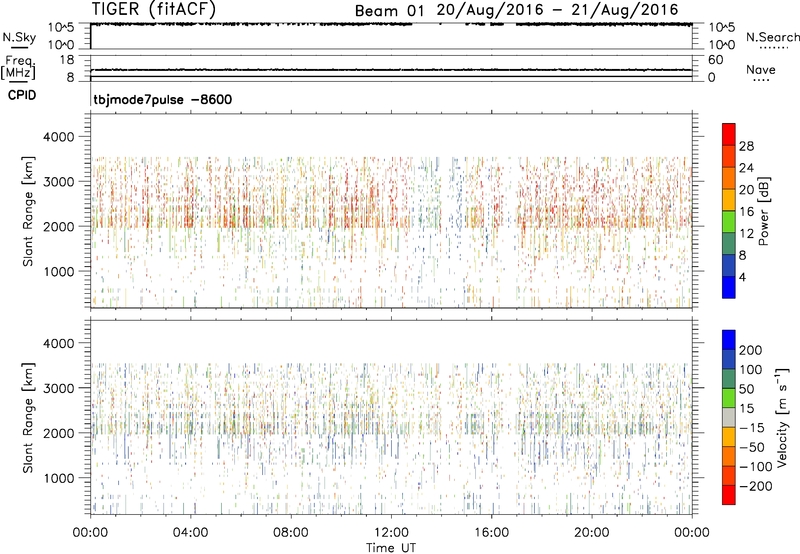
Task: Click the blue bottom segment of the Power colorbar
Action: click(729, 287)
